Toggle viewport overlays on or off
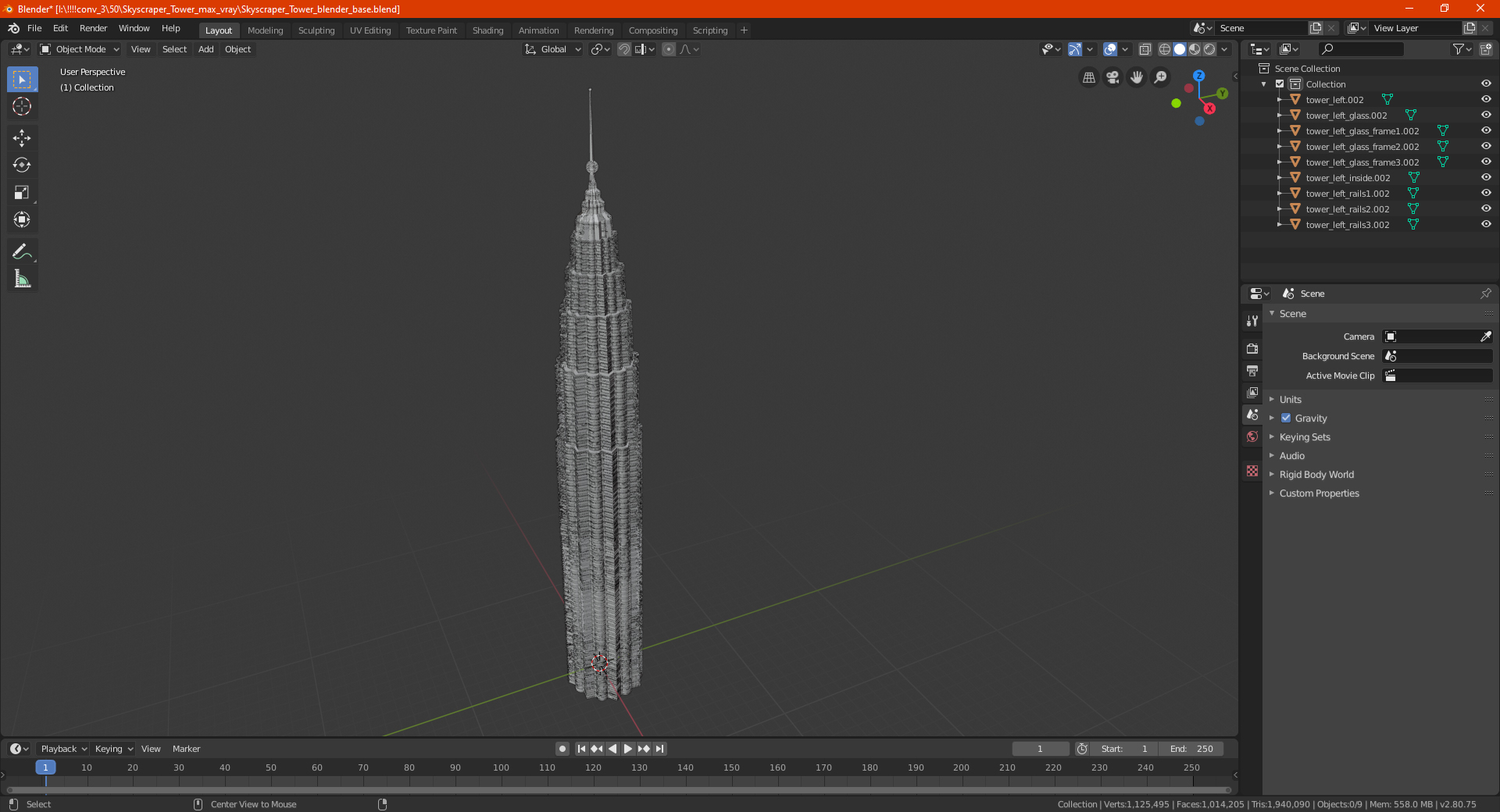The height and width of the screenshot is (812, 1500). (1110, 49)
